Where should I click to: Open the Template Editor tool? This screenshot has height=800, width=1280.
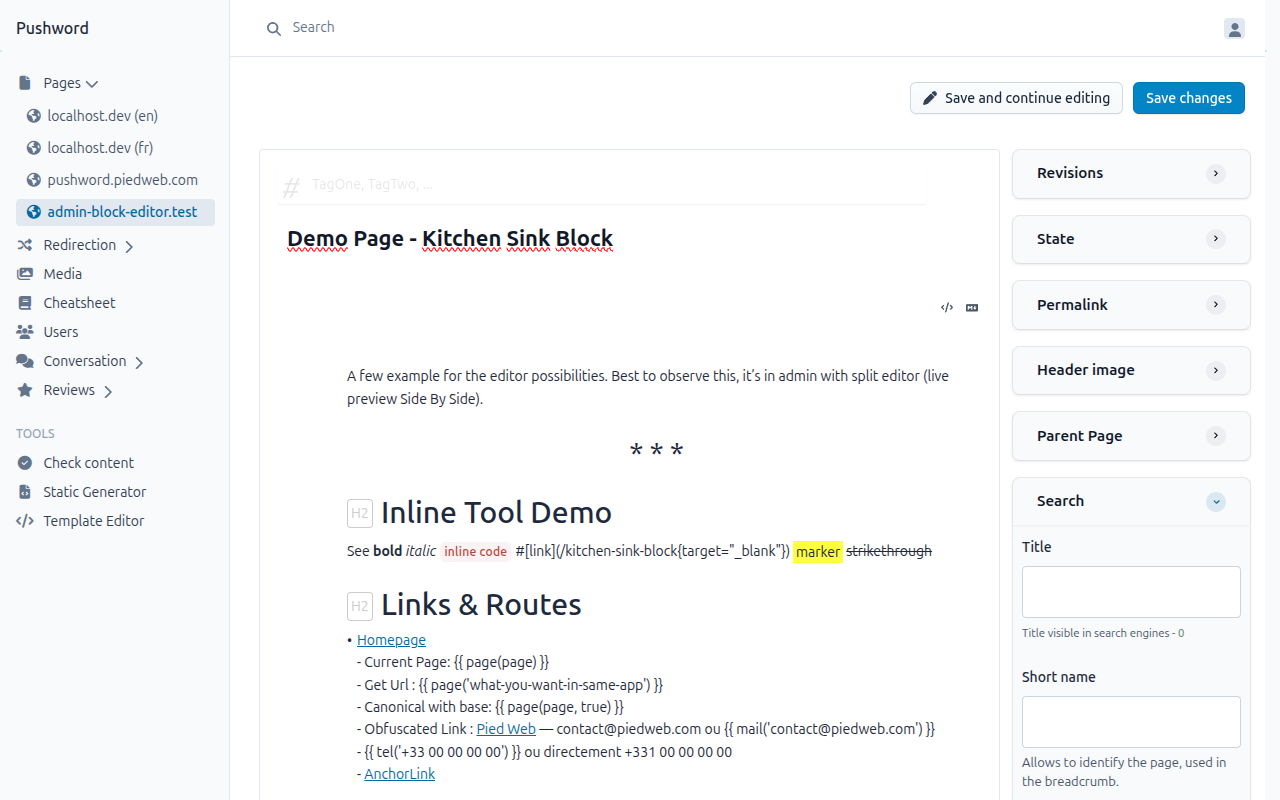[x=92, y=520]
